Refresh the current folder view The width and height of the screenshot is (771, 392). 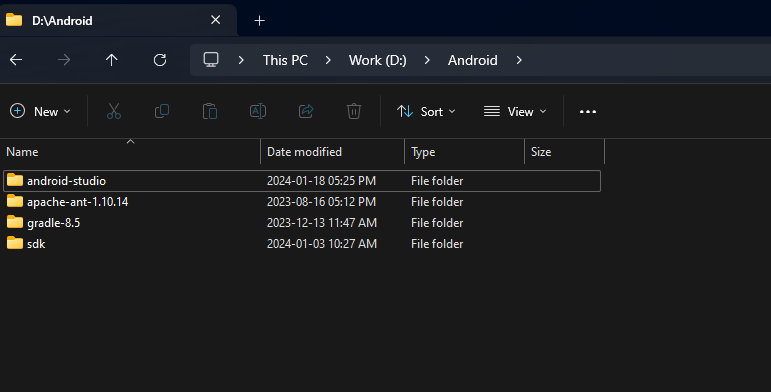[x=160, y=60]
